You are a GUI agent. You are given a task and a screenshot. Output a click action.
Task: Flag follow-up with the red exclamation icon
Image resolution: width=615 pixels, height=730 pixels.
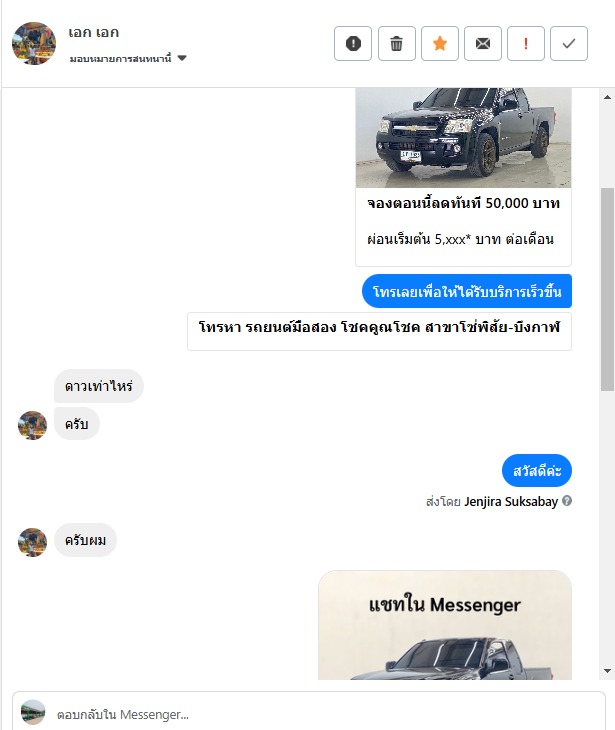click(526, 44)
